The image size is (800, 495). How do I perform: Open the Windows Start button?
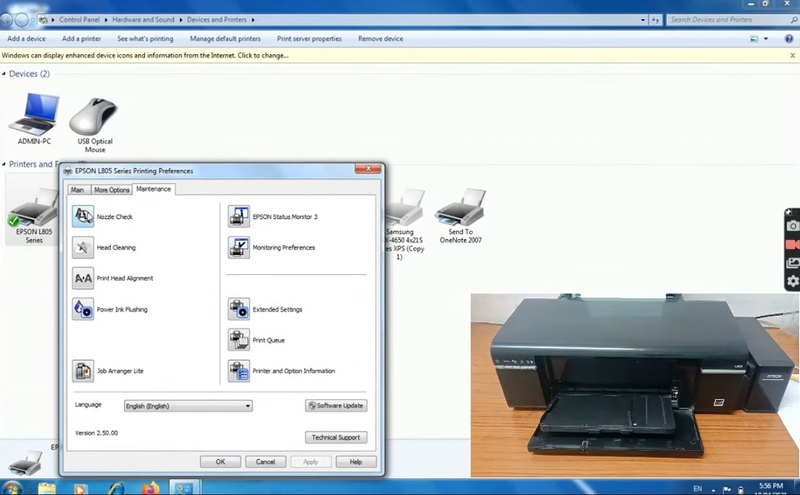[x=11, y=487]
